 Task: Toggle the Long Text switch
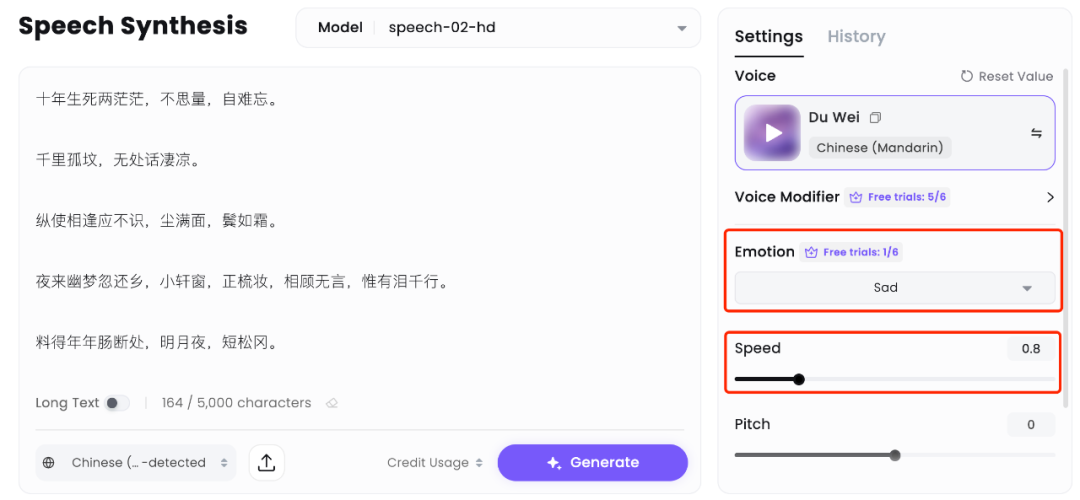(117, 403)
